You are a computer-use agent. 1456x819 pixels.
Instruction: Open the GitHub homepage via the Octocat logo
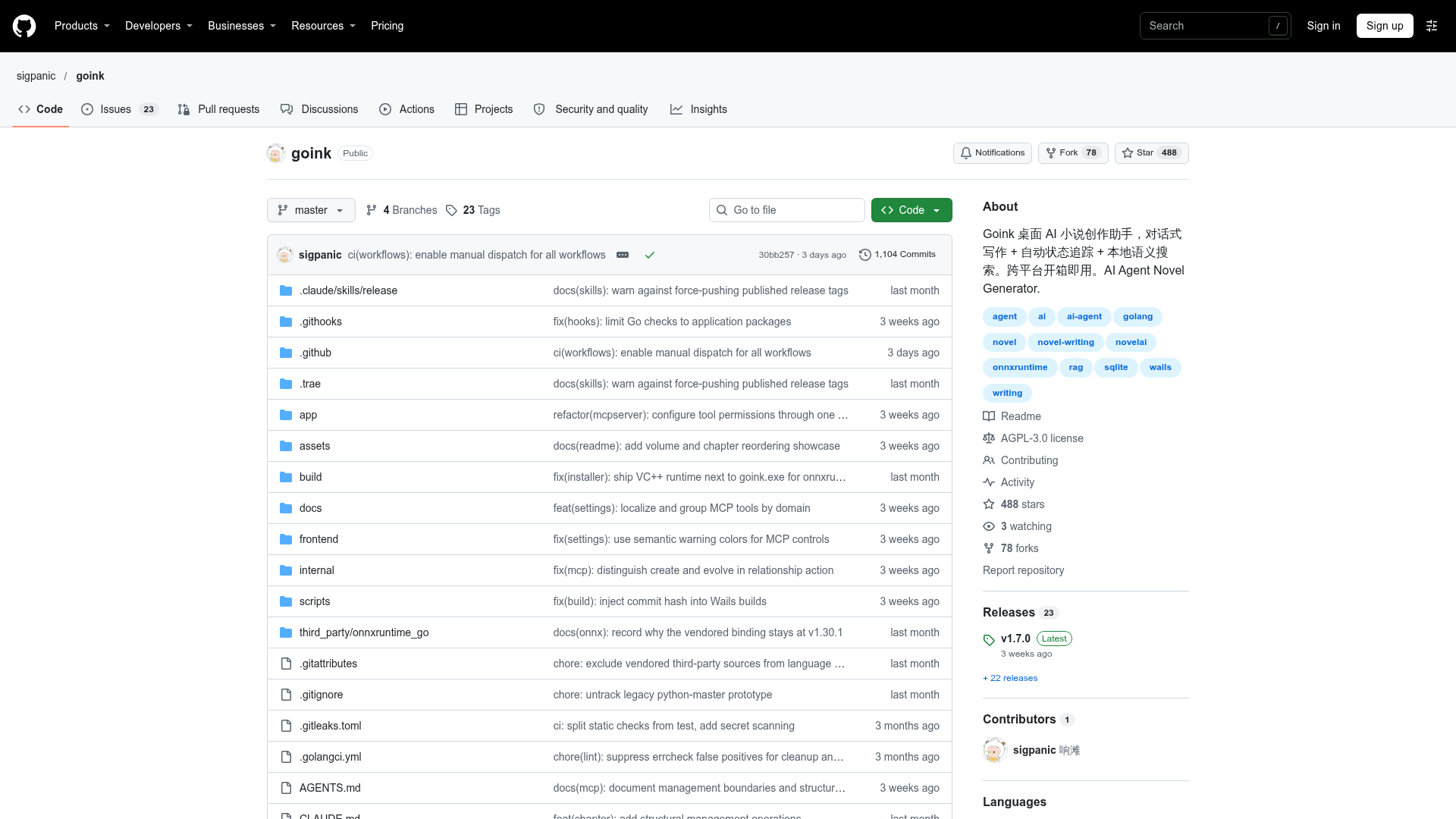(24, 26)
